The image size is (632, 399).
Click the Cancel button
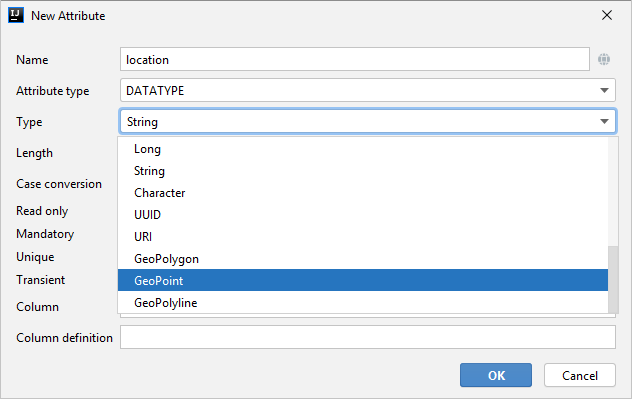[580, 375]
